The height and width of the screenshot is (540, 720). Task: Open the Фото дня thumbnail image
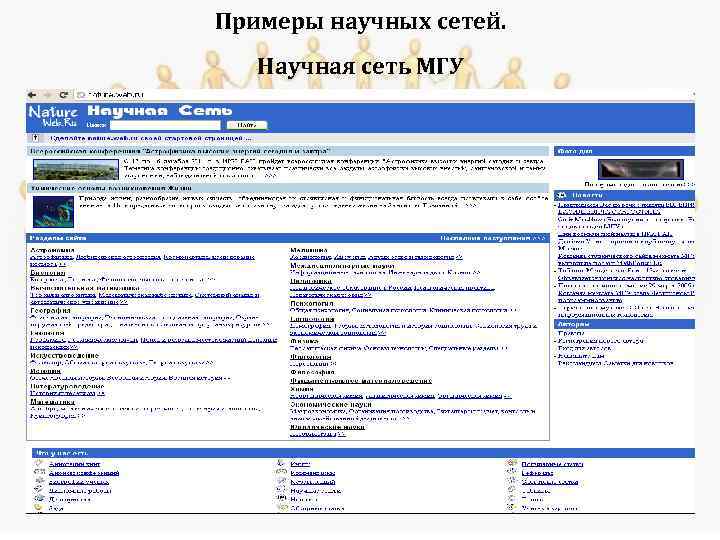coord(641,169)
